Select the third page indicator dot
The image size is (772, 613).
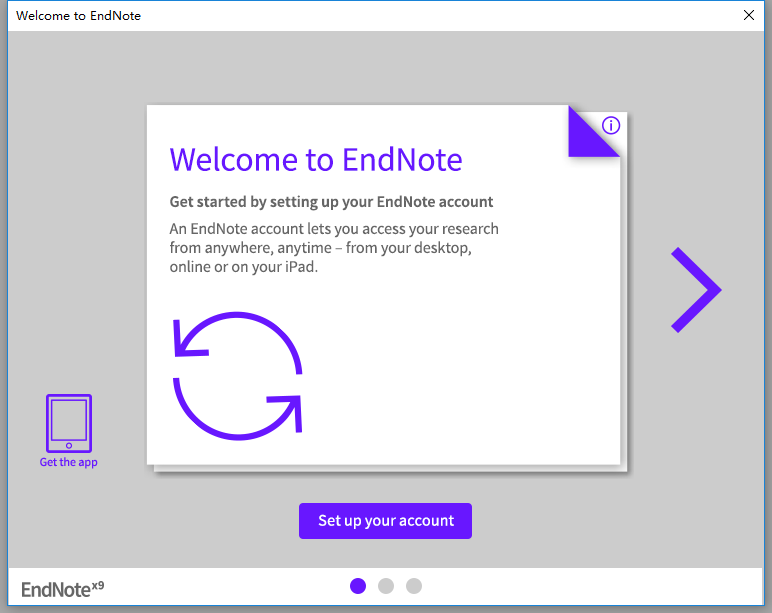(414, 586)
